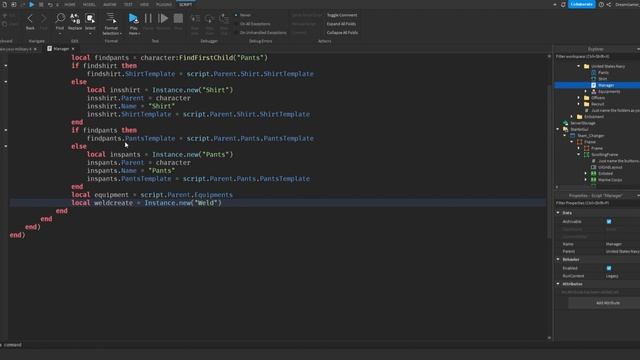640x360 pixels.
Task: Open the HOME ribbon tab
Action: click(x=70, y=4)
